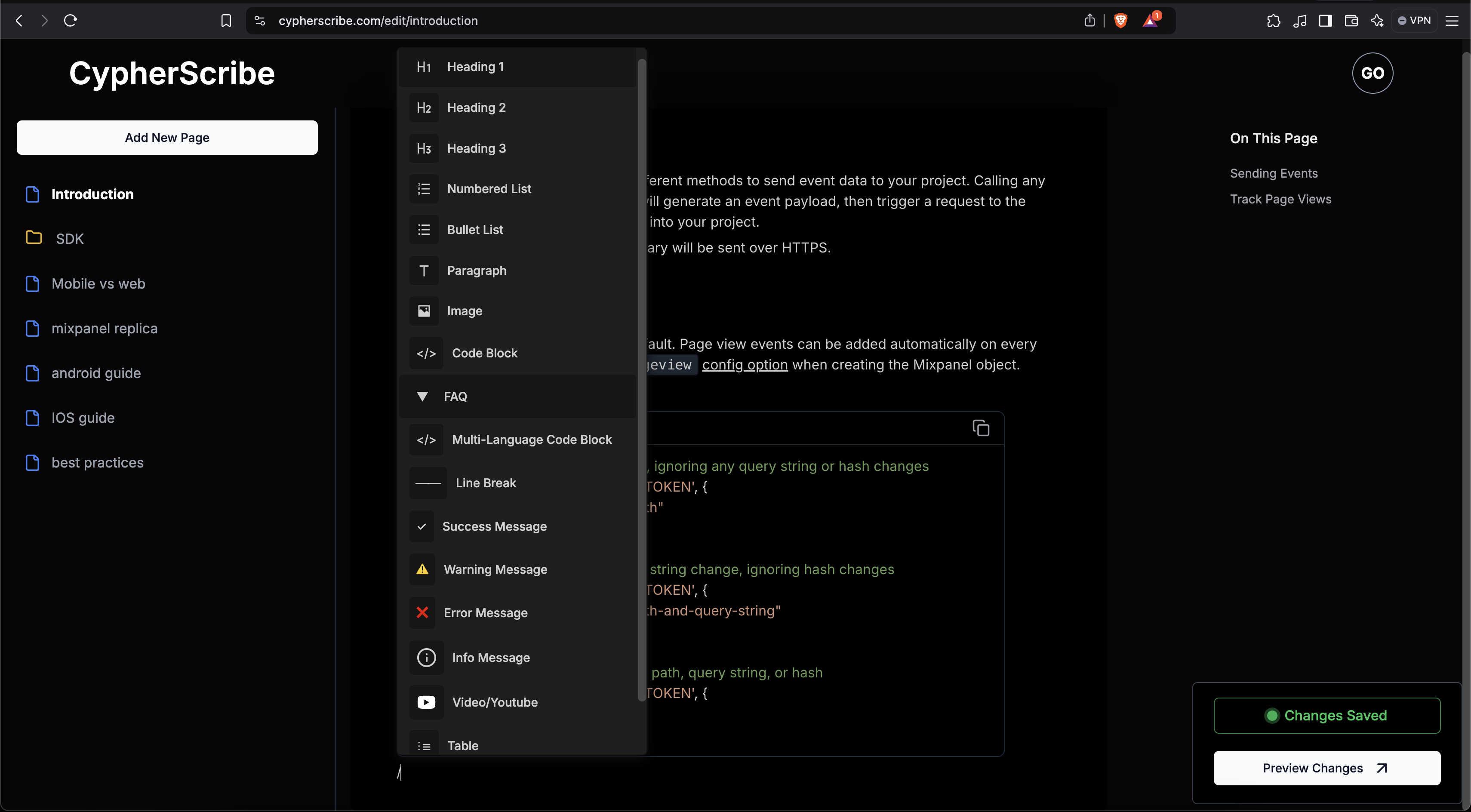Screen dimensions: 1471x812
Task: Insert a Bullet List block
Action: [517, 230]
